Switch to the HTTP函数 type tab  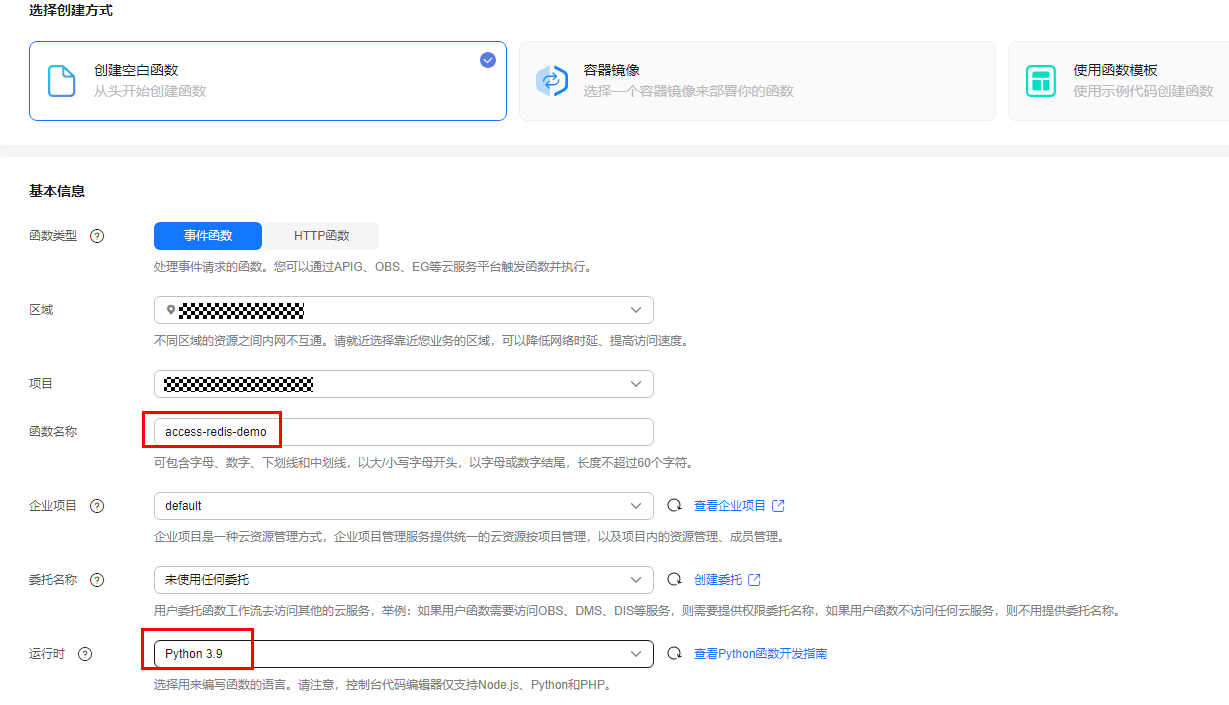321,236
